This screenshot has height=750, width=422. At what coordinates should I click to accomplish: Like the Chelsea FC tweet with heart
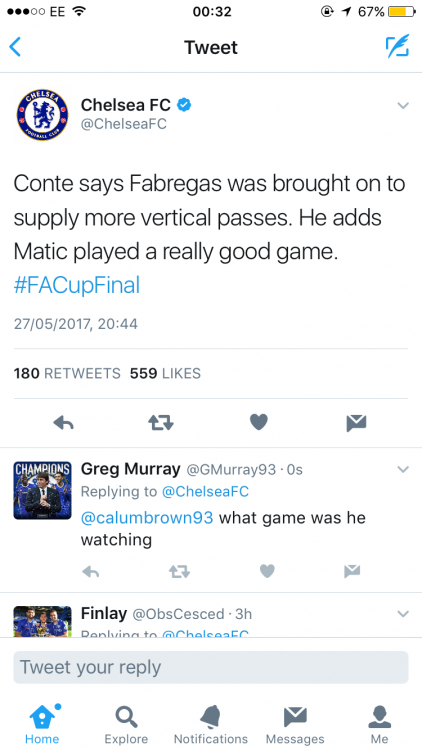[259, 422]
